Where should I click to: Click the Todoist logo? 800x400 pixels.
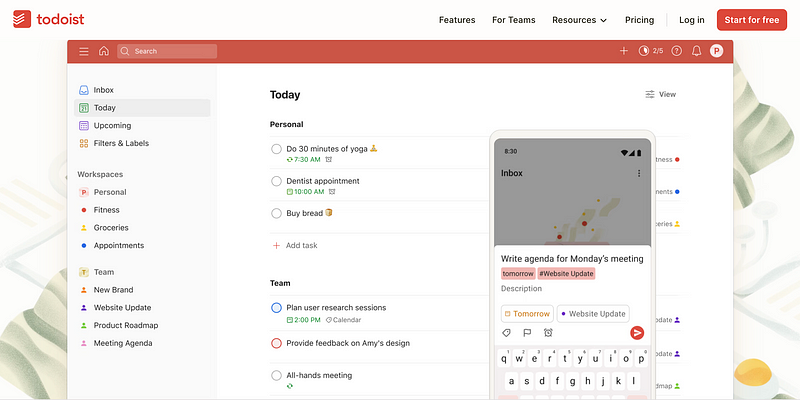point(48,19)
